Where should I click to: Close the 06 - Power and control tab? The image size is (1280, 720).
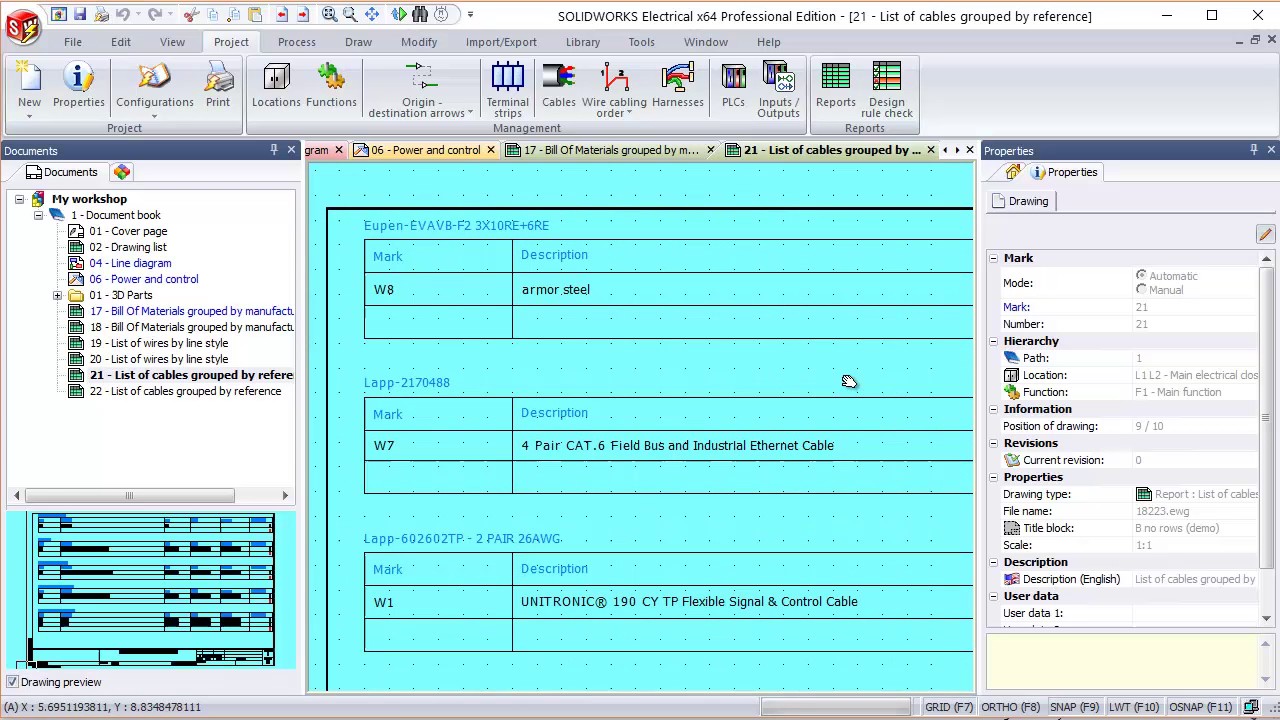pyautogui.click(x=491, y=150)
